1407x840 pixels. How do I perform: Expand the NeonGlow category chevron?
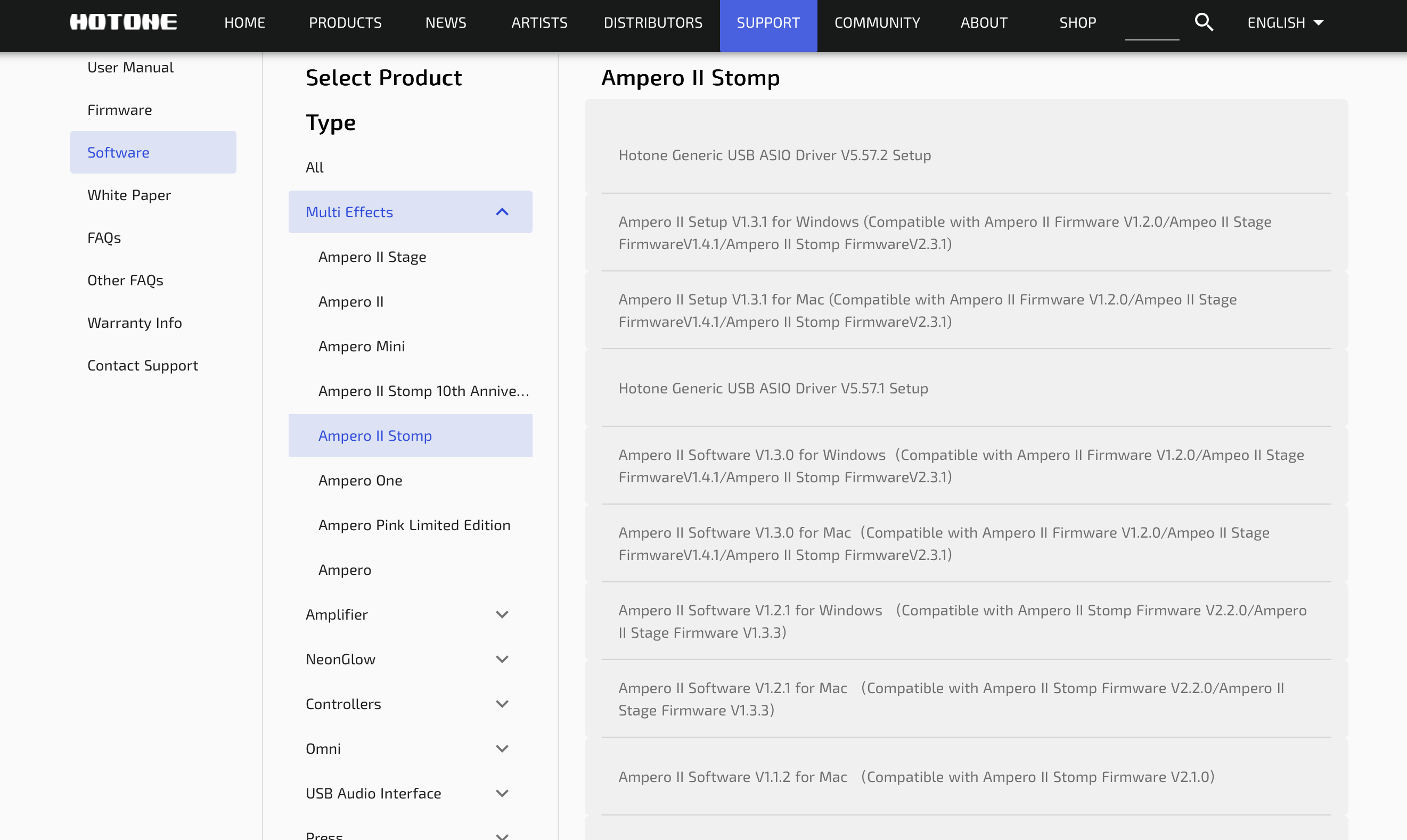click(x=502, y=660)
